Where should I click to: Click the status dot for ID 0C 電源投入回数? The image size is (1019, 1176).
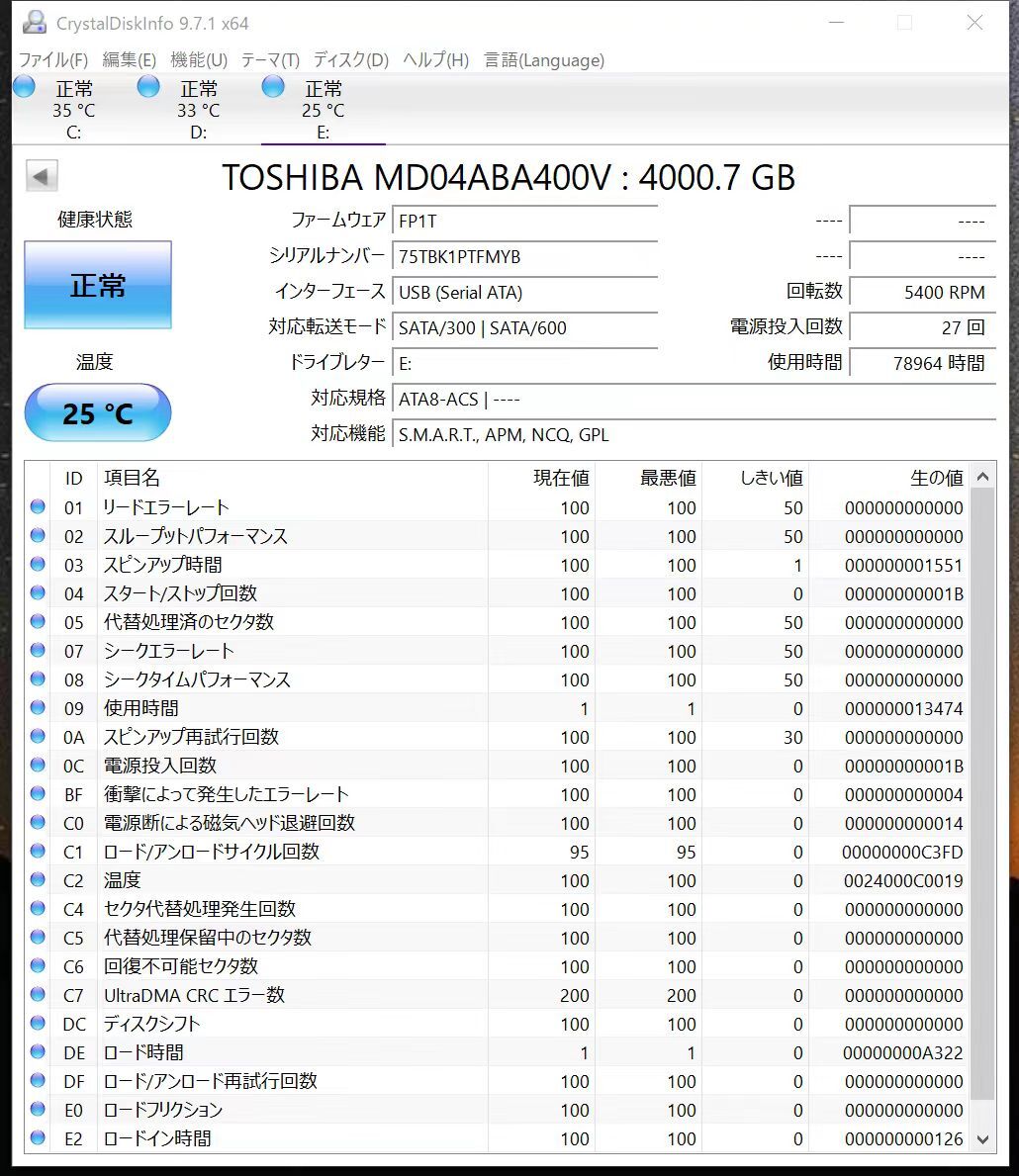[38, 765]
